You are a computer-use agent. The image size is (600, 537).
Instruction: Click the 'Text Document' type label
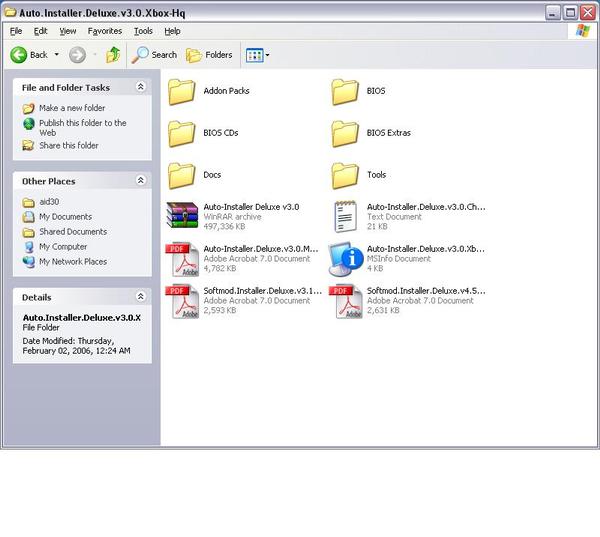(x=394, y=217)
